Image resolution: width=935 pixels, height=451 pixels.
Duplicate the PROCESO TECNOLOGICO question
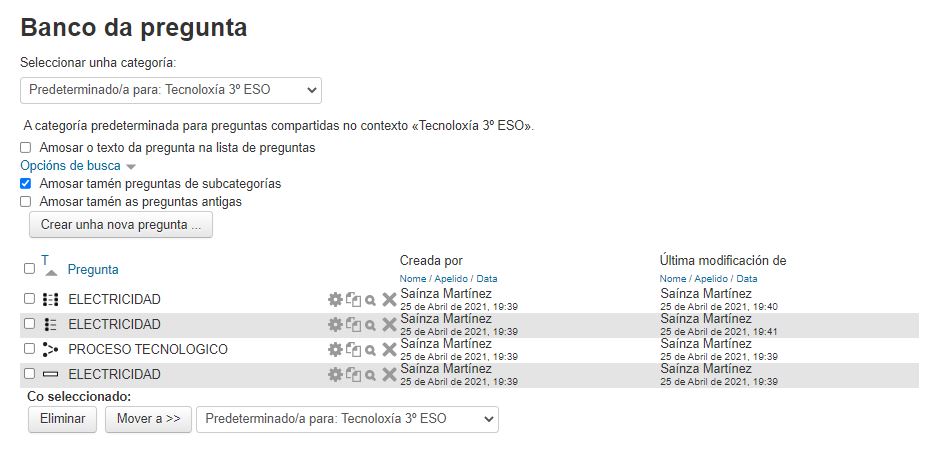coord(353,350)
